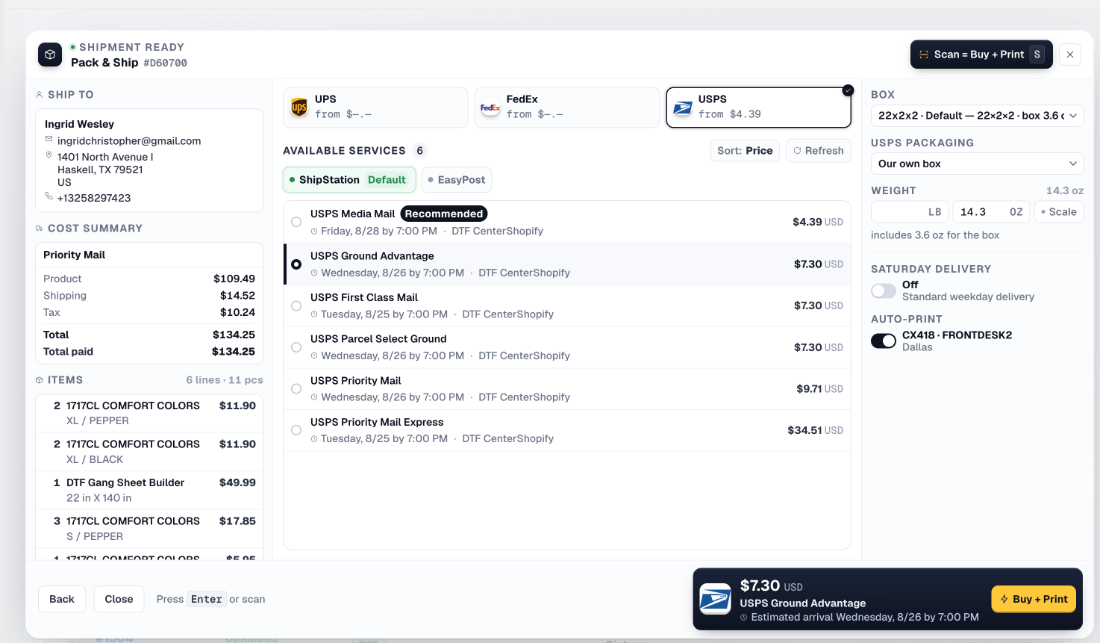Click the Product $109.49 row
The image size is (1100, 643).
[149, 279]
